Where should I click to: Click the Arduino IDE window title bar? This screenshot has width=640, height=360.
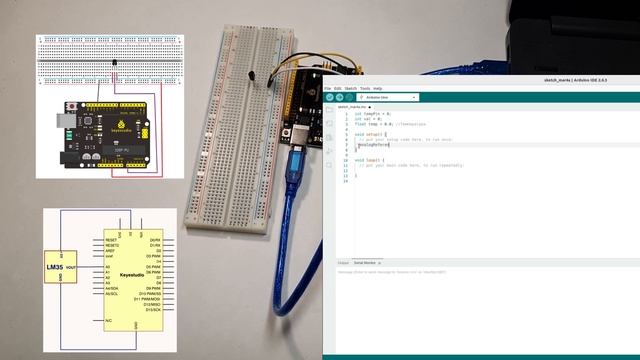[482, 80]
